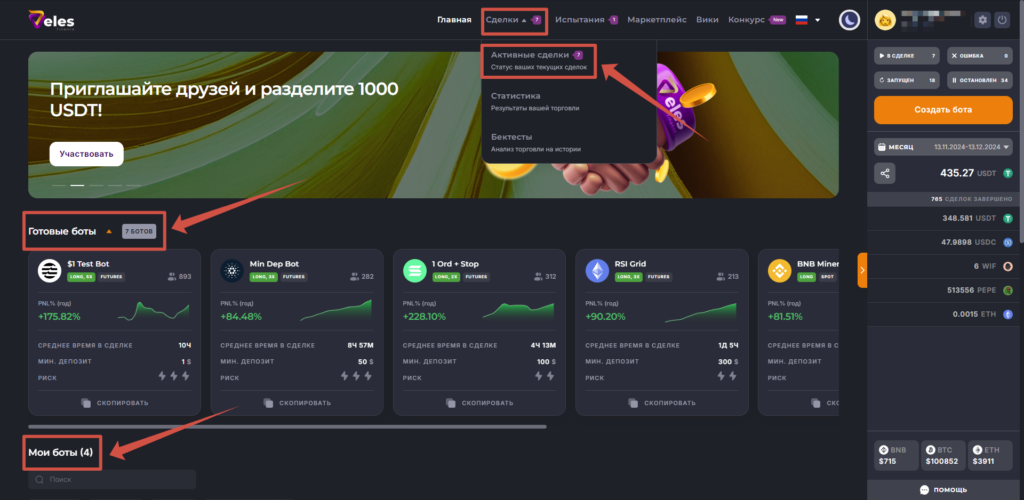Screen dimensions: 1024x500
Task: Open account settings gear icon
Action: 982,20
